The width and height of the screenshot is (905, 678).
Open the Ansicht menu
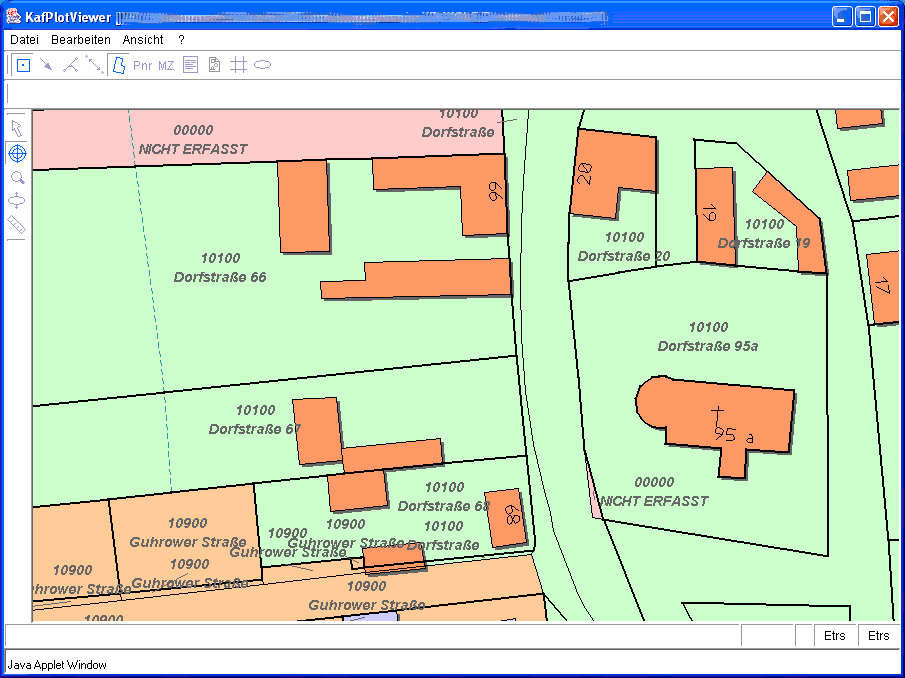point(143,40)
